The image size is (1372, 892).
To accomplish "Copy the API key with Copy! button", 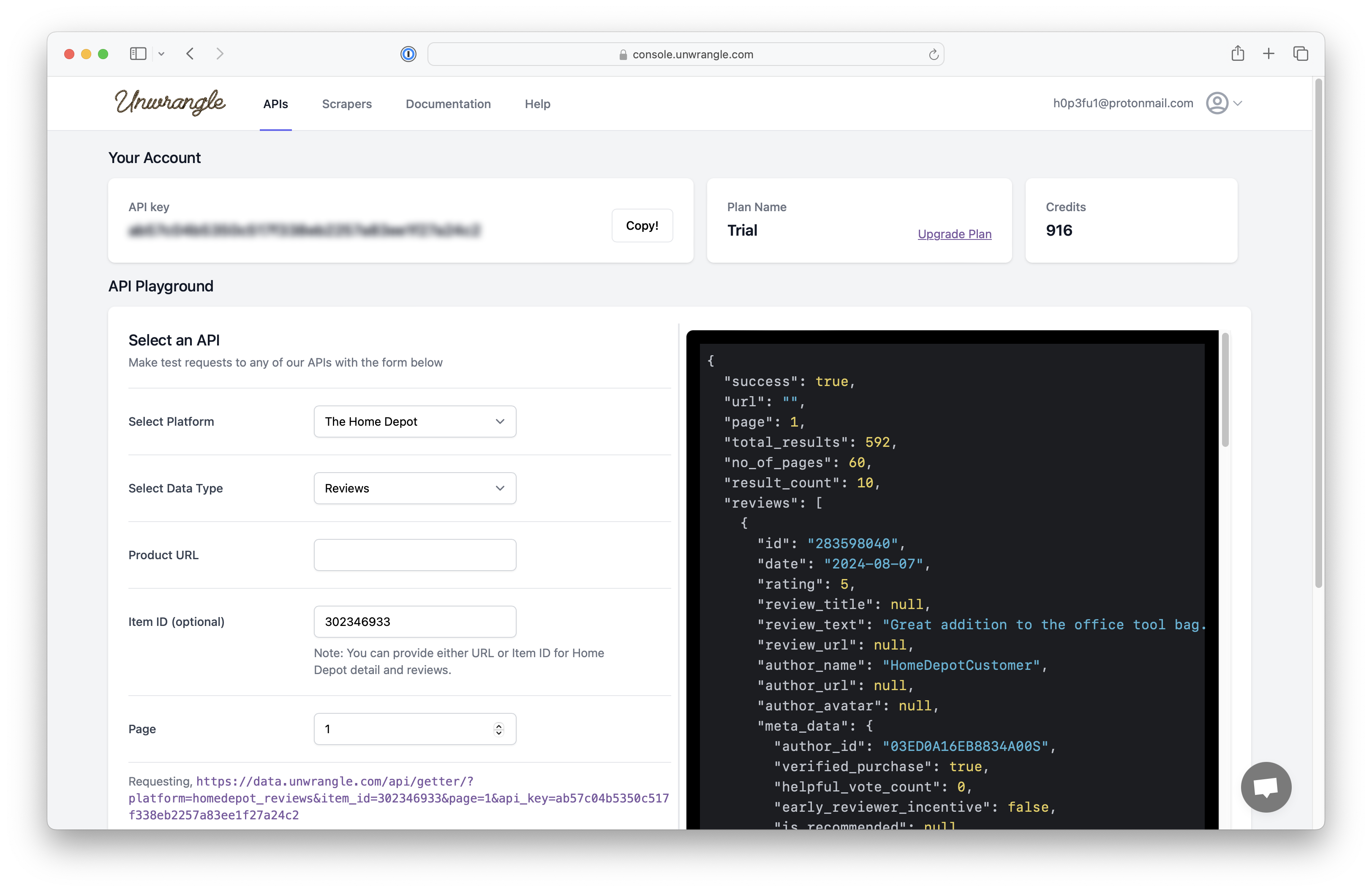I will pyautogui.click(x=642, y=225).
